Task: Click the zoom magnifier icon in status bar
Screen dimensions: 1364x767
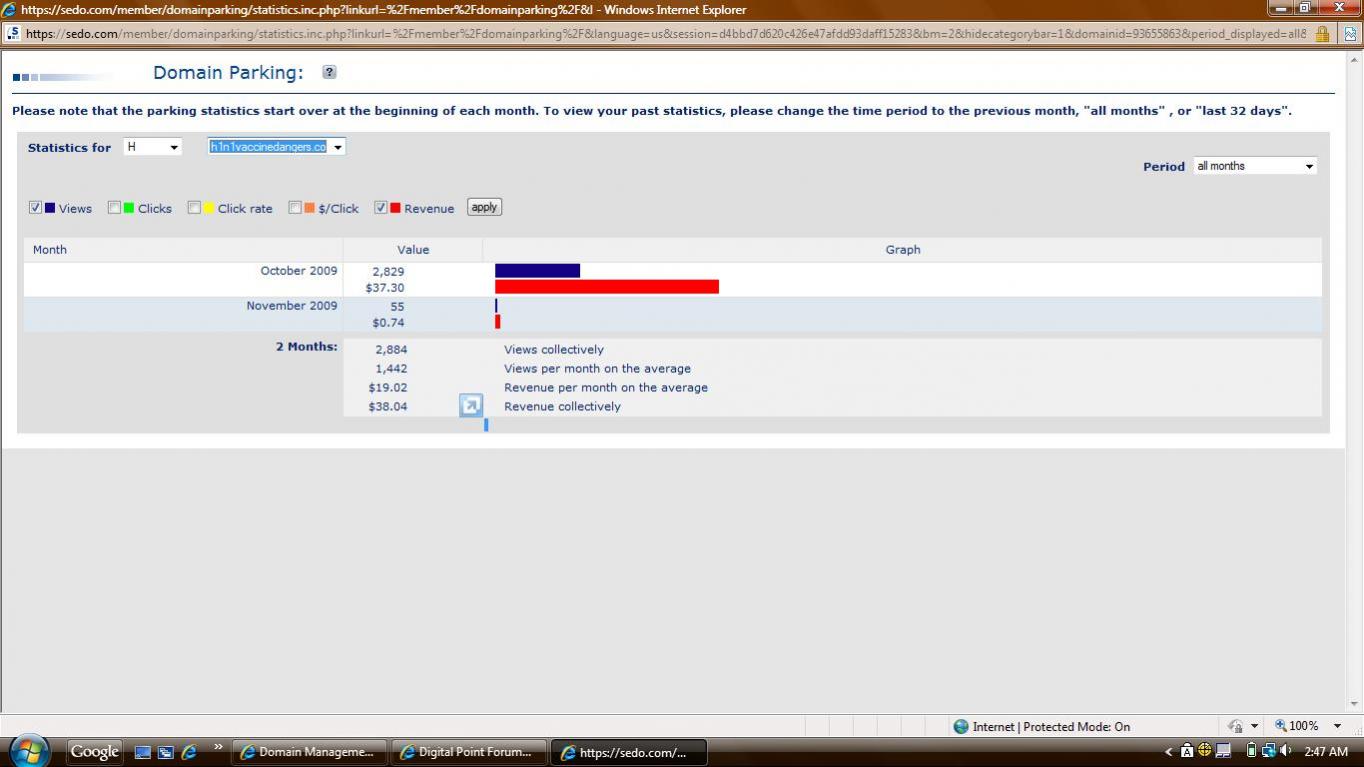Action: 1281,726
